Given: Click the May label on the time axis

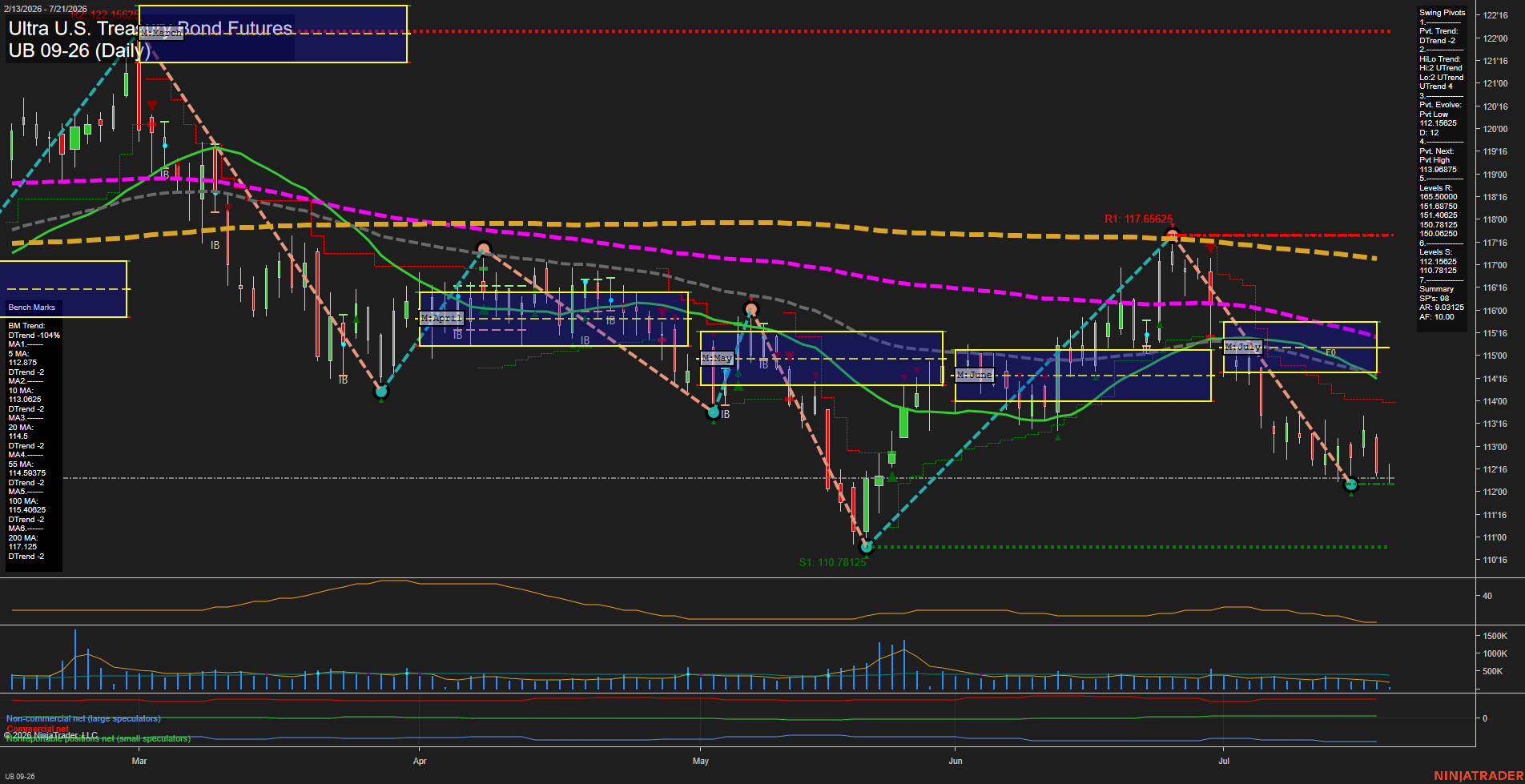Looking at the screenshot, I should pos(701,761).
